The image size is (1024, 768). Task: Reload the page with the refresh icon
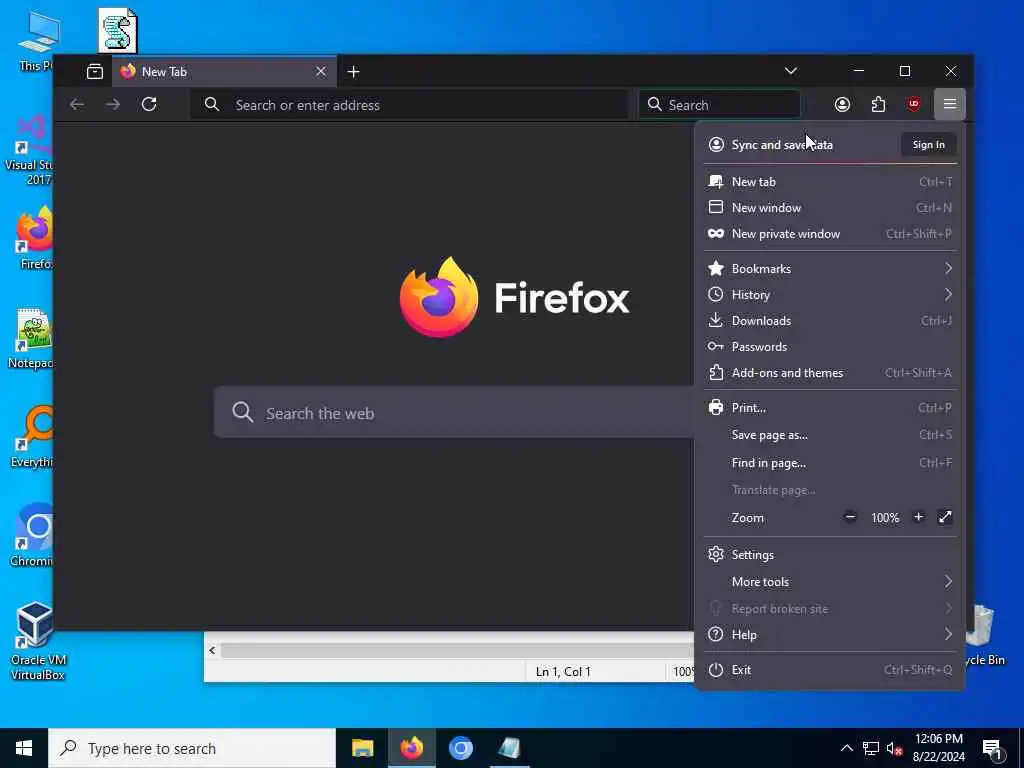tap(149, 104)
